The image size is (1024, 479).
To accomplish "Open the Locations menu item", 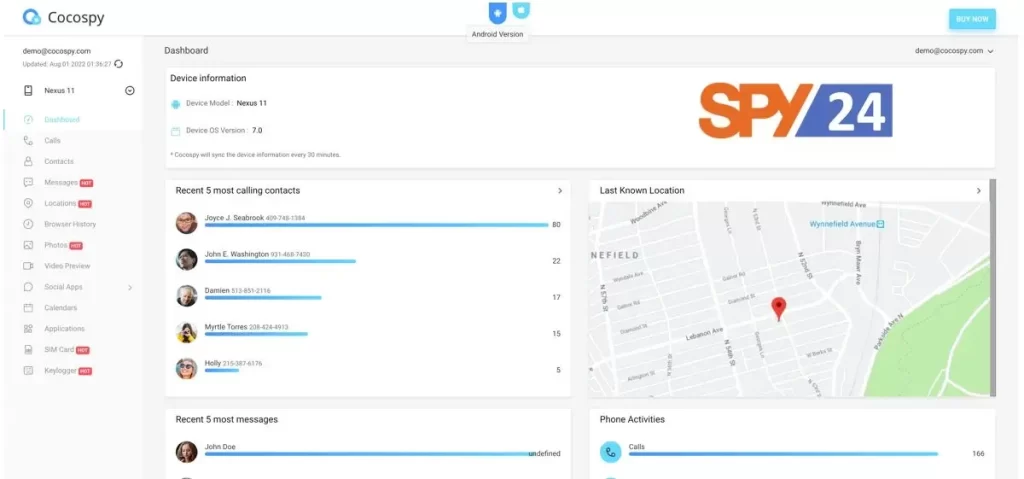I will pyautogui.click(x=60, y=203).
